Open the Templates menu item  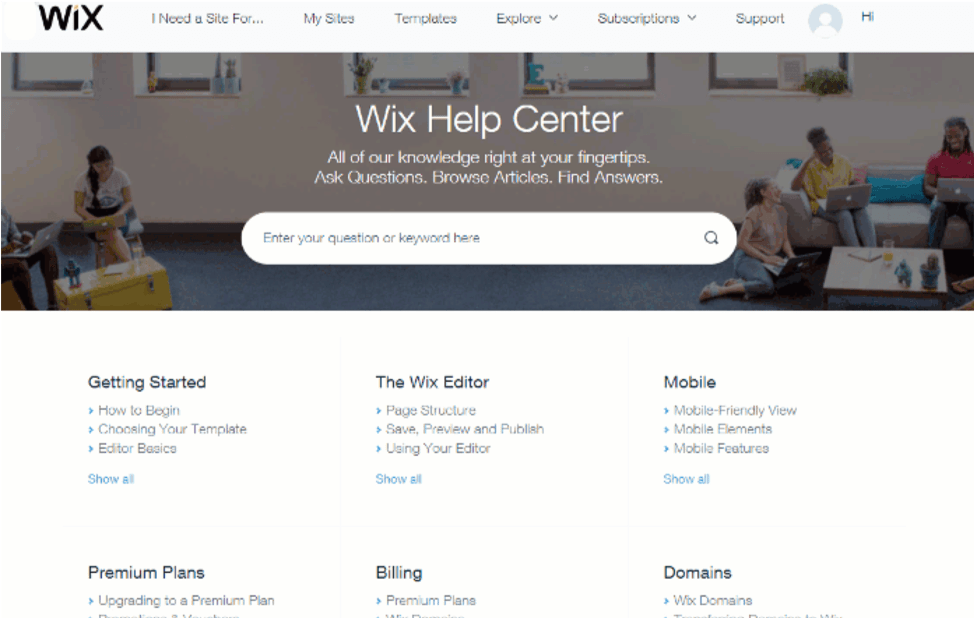tap(426, 19)
